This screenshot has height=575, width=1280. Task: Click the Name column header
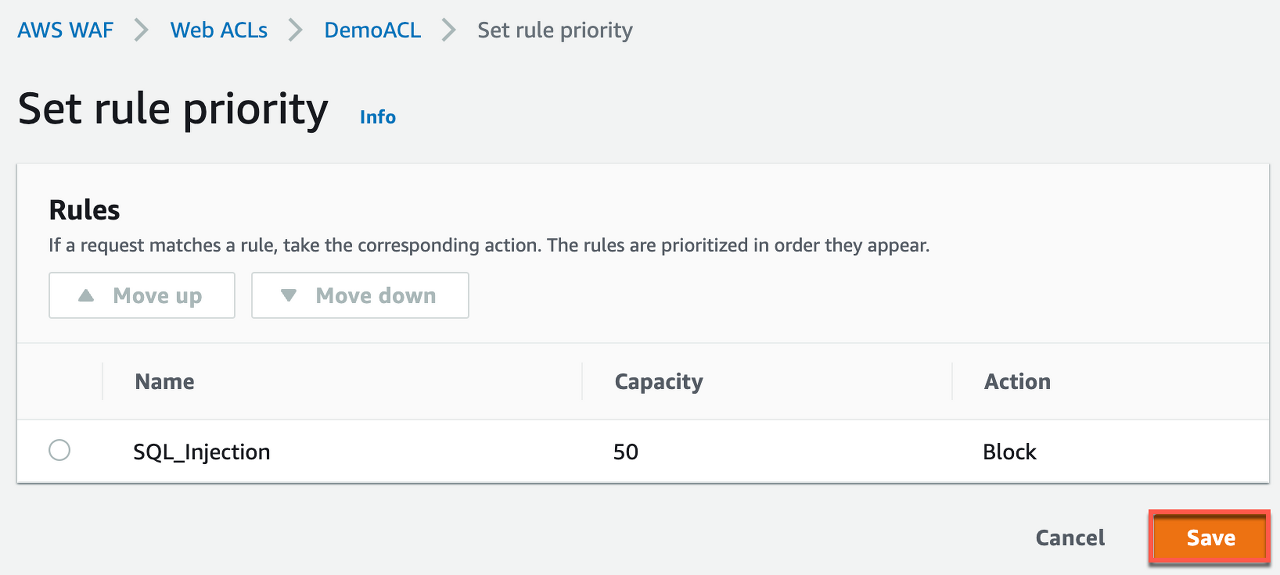click(x=164, y=382)
